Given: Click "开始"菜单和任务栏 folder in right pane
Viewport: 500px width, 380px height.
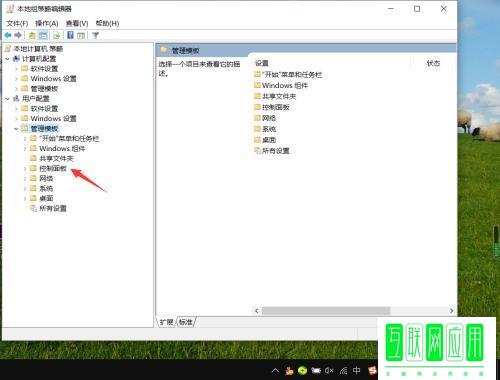Looking at the screenshot, I should coord(288,74).
